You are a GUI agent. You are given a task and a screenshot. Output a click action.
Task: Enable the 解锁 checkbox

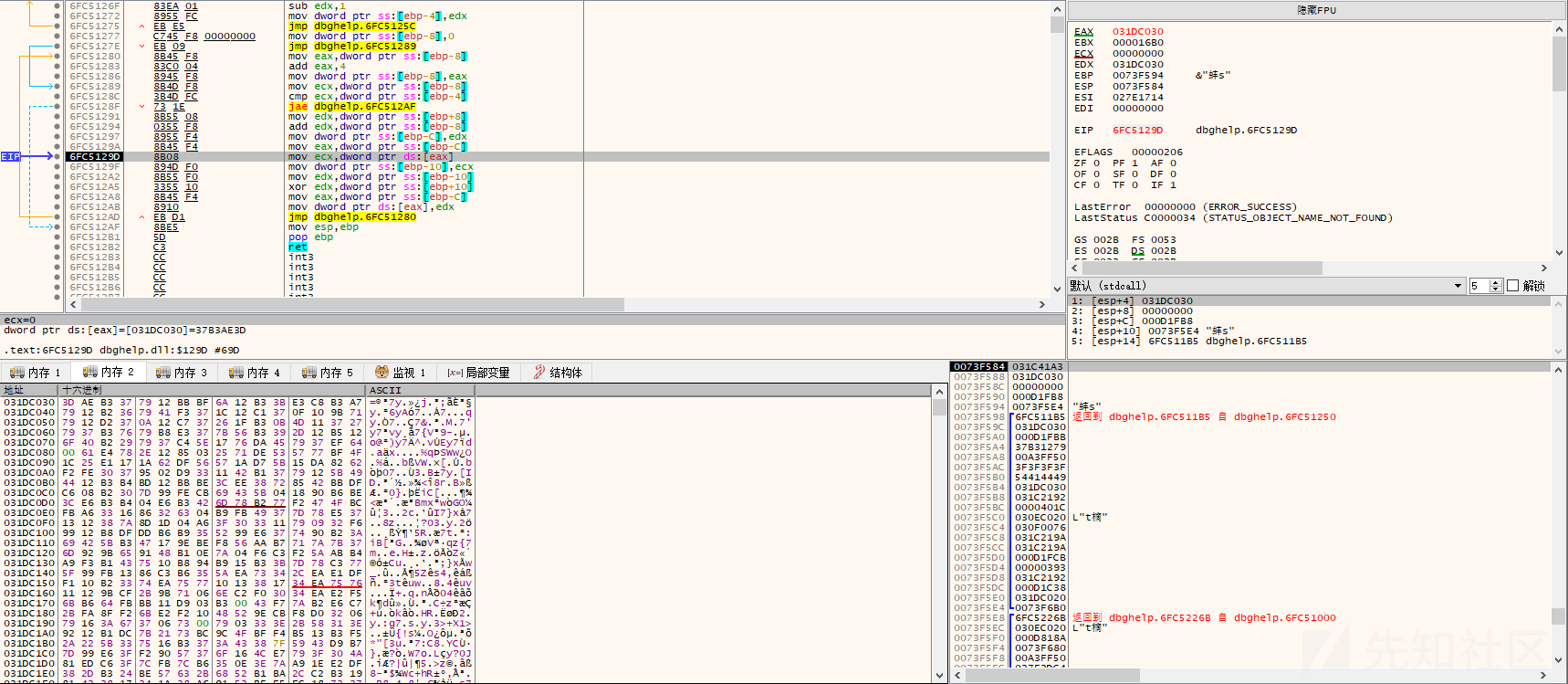coord(1512,286)
